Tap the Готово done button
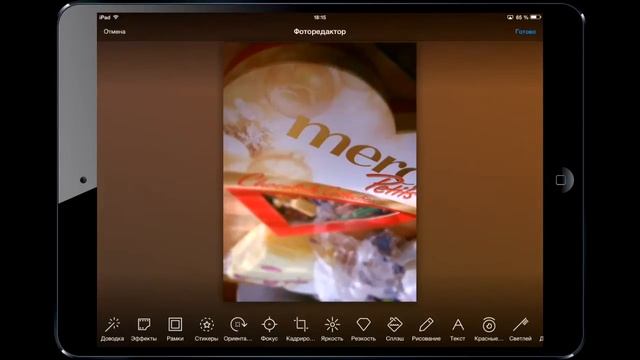The width and height of the screenshot is (640, 360). click(525, 31)
